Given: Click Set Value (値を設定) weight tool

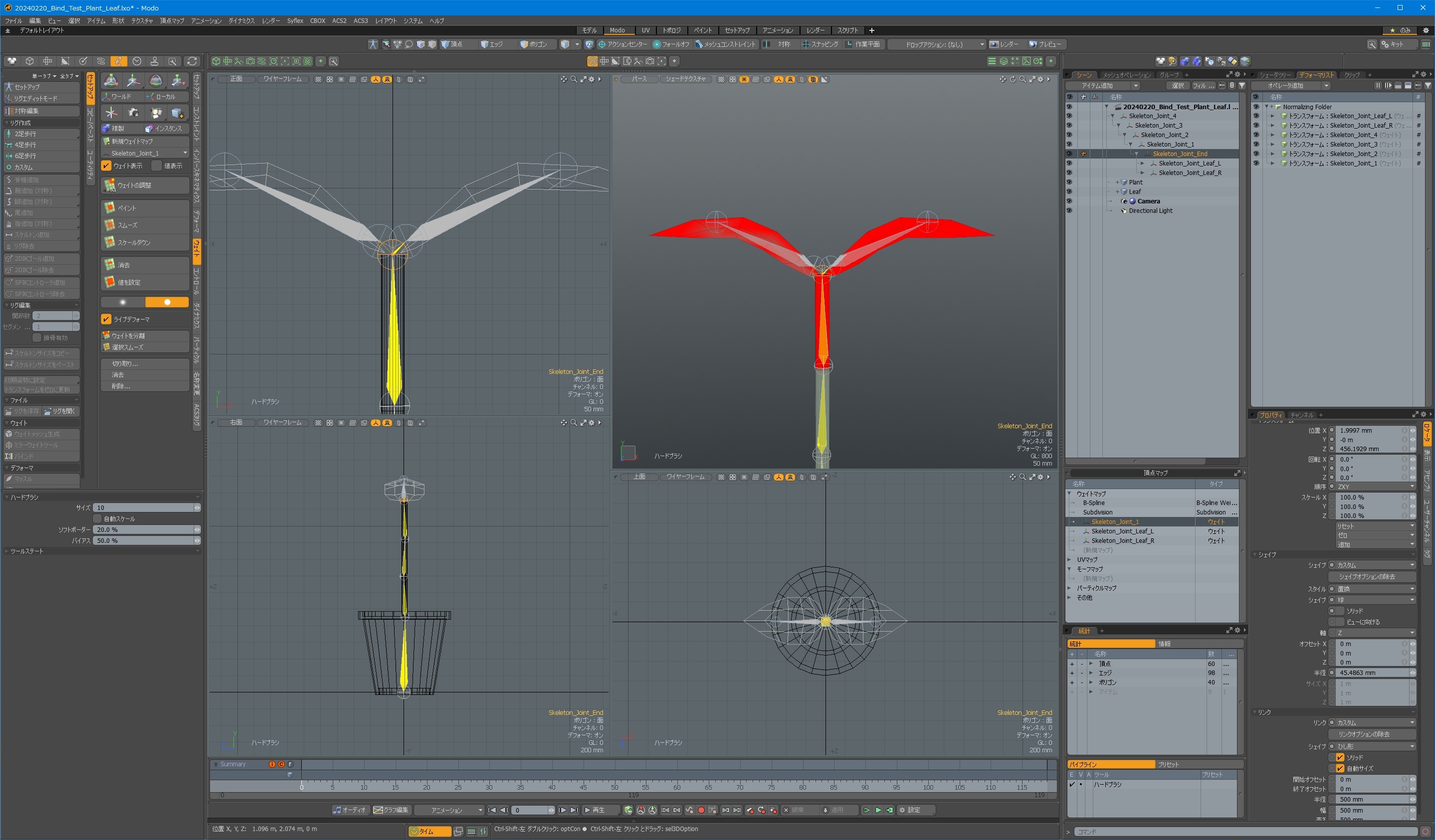Looking at the screenshot, I should pyautogui.click(x=145, y=282).
